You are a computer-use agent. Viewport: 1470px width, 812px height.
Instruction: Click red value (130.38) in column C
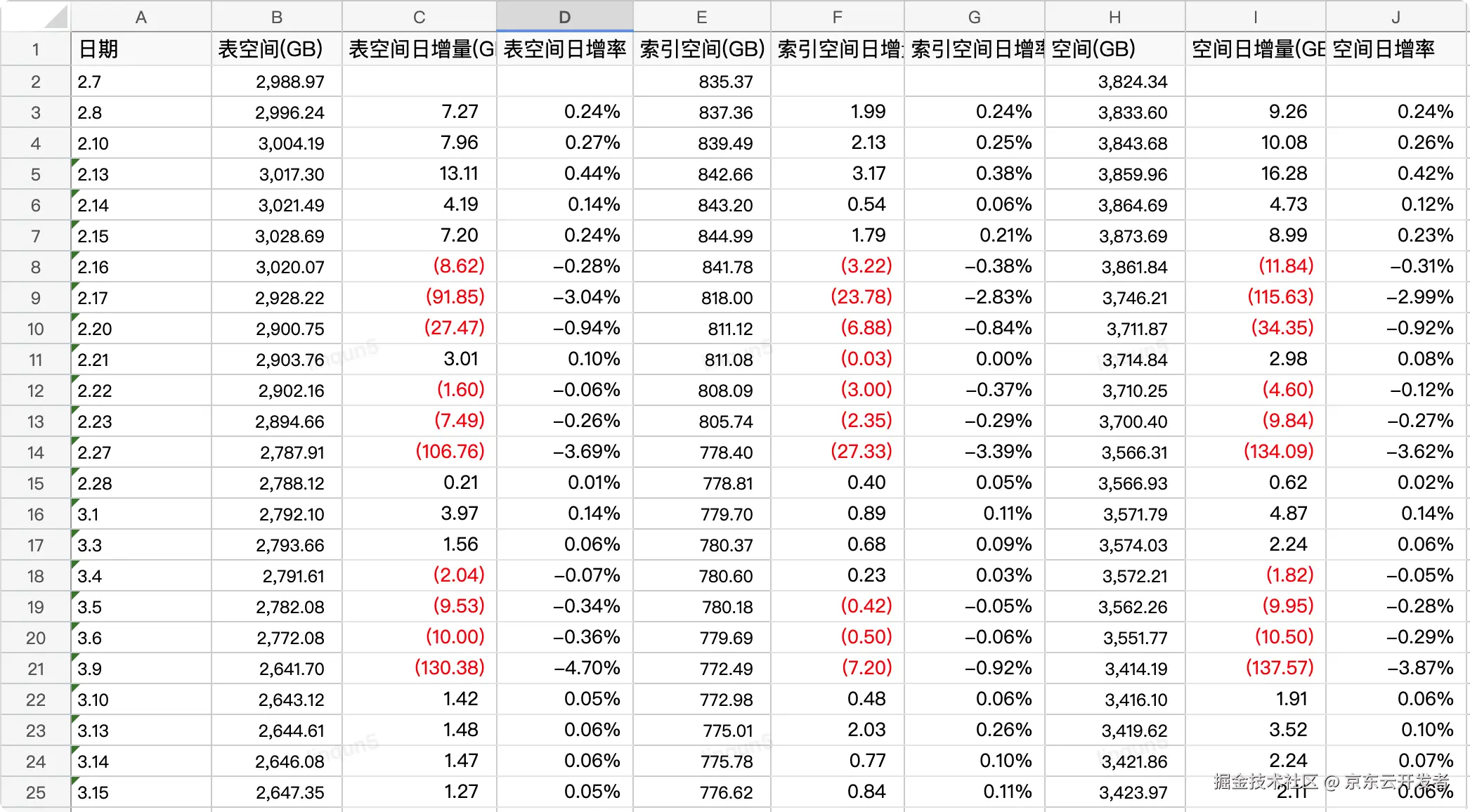[x=450, y=668]
